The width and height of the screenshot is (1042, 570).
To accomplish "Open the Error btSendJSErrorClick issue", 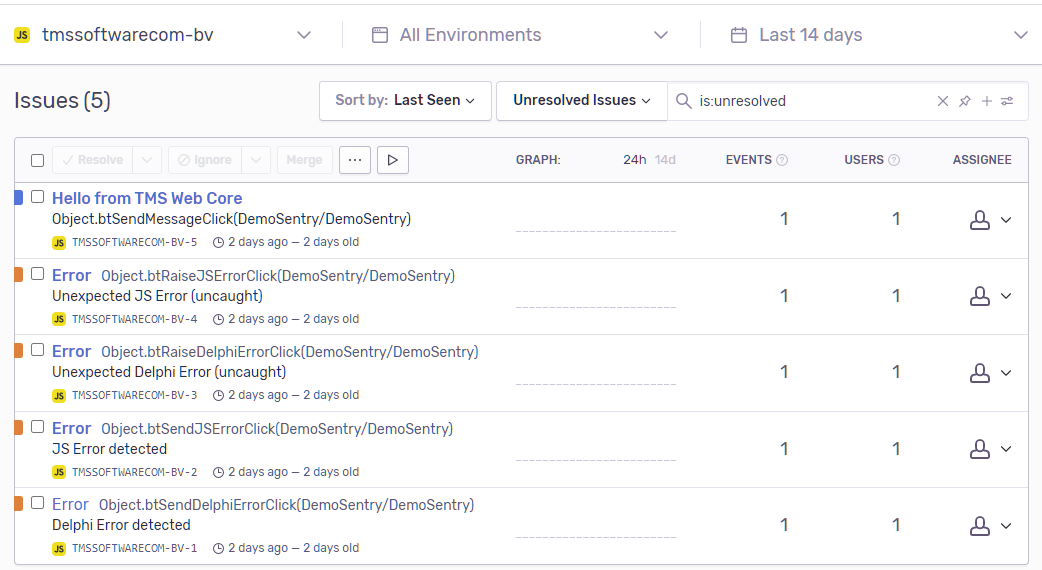I will coord(253,428).
